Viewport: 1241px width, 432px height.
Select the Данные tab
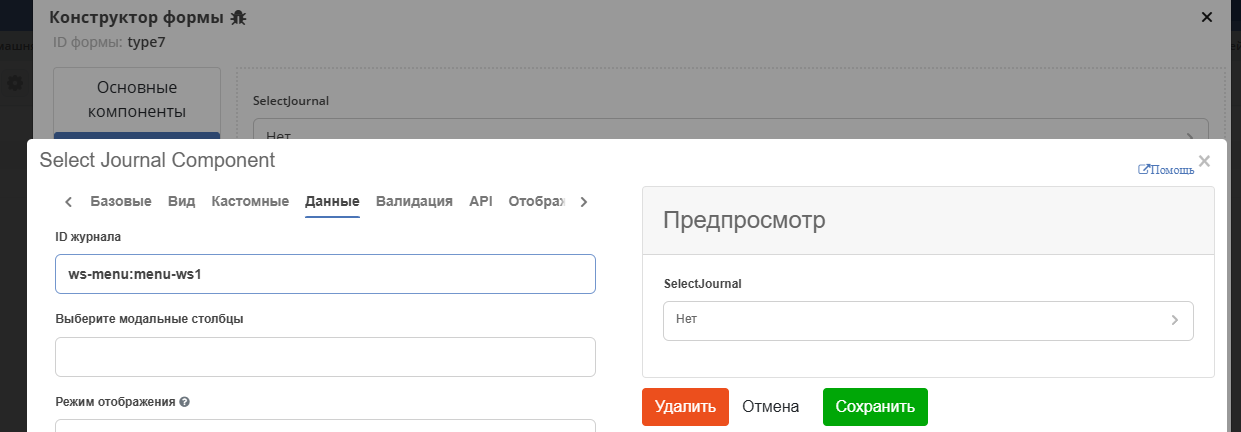[332, 201]
